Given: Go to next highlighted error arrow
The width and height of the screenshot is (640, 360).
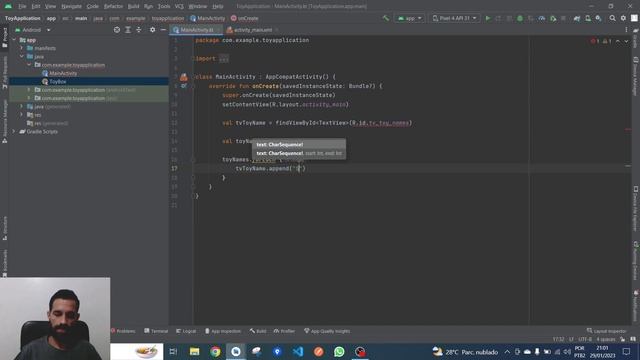Looking at the screenshot, I should tap(626, 41).
